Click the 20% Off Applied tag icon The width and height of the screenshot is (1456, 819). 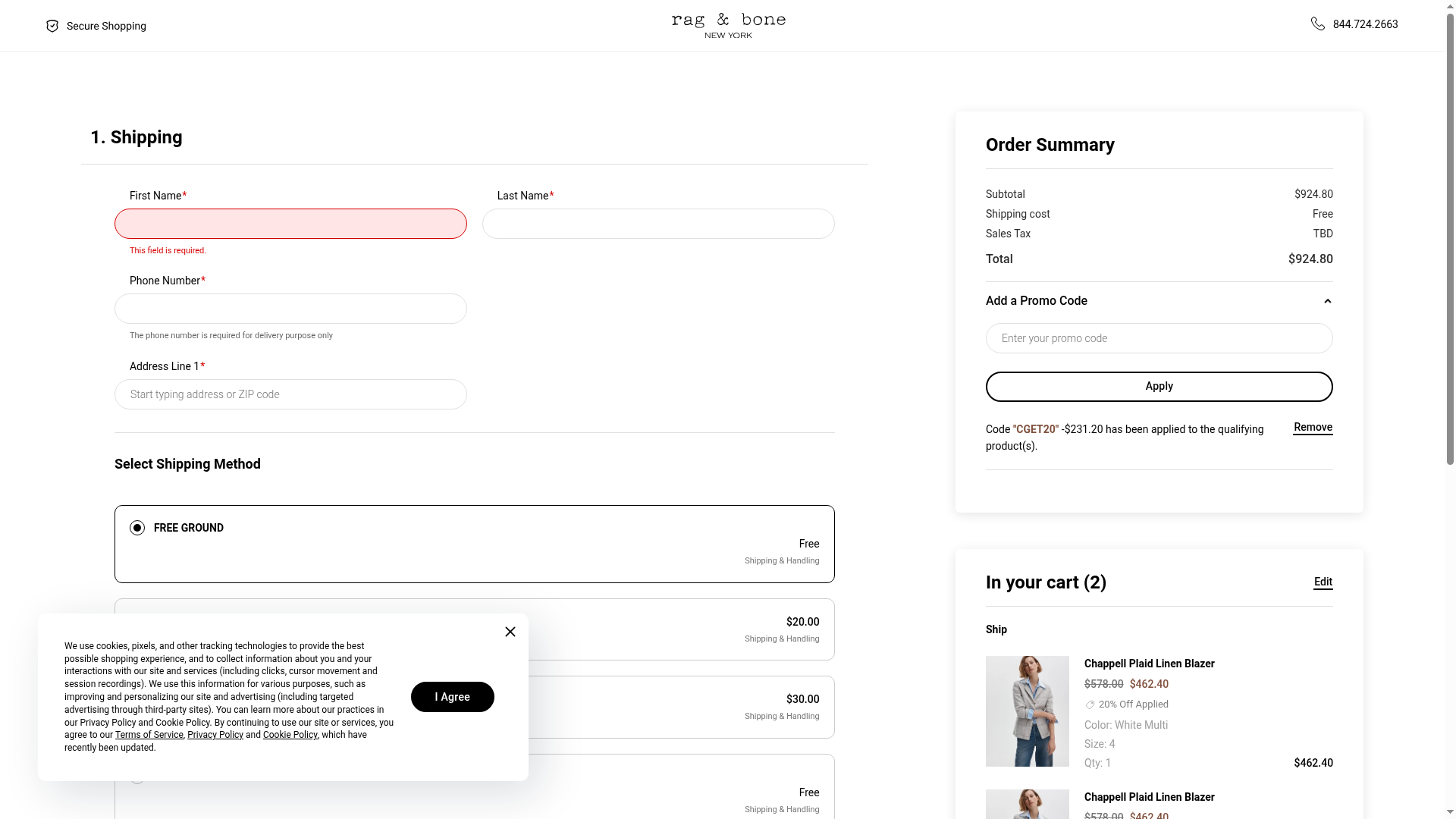tap(1090, 704)
